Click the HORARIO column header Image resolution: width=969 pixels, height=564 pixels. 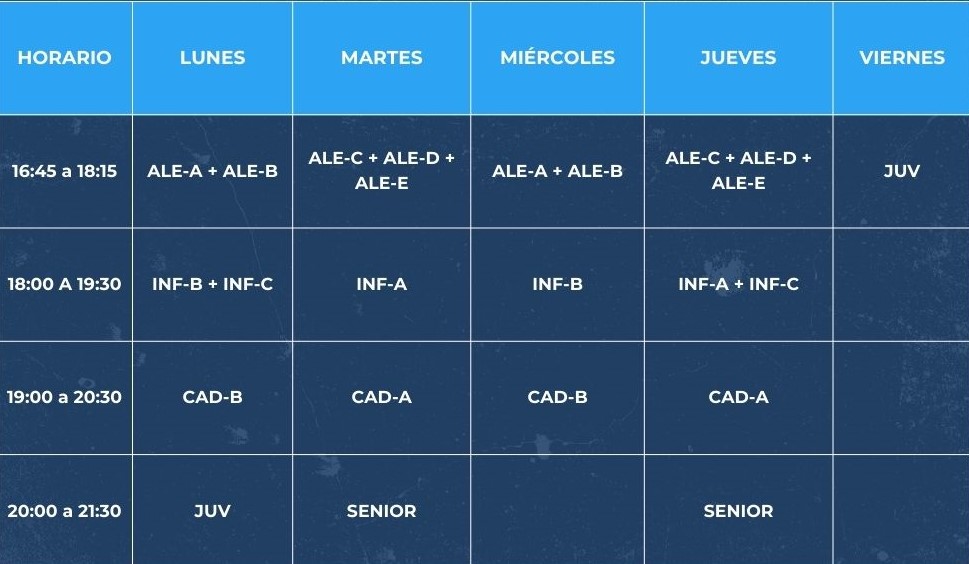pos(66,57)
